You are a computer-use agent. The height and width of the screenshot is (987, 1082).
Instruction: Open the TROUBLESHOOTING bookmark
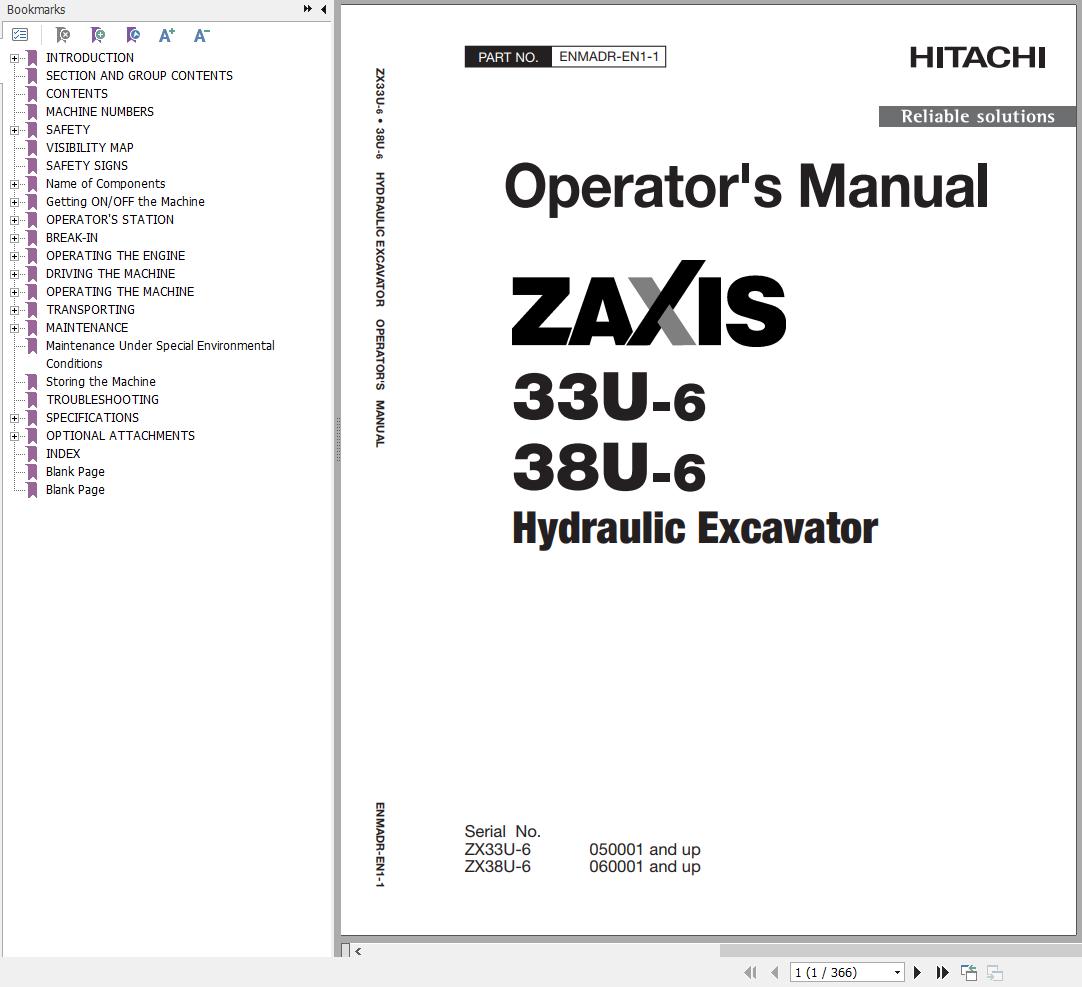point(102,400)
